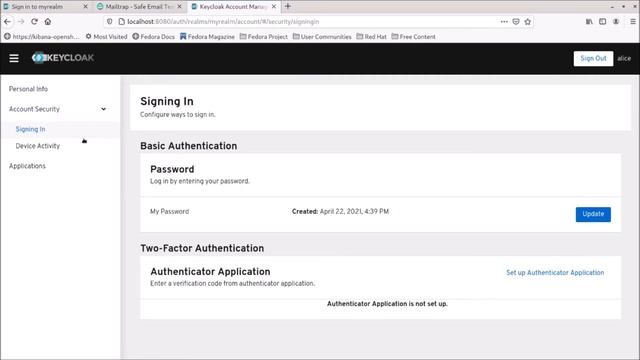This screenshot has height=360, width=640.
Task: Click Set up Authenticator Application link
Action: [555, 273]
